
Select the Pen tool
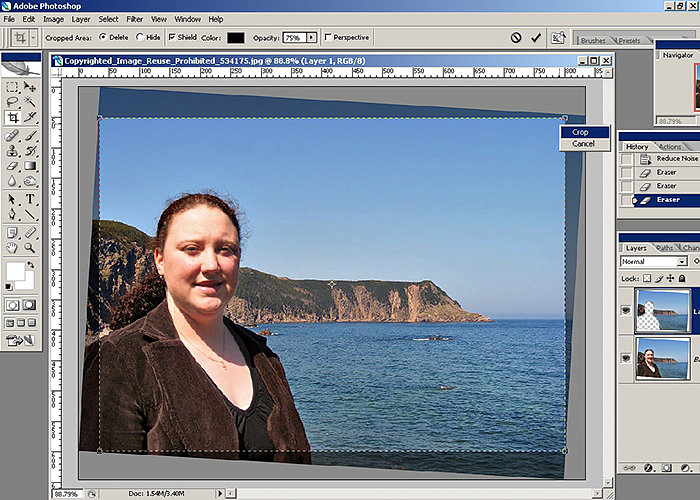pyautogui.click(x=12, y=215)
